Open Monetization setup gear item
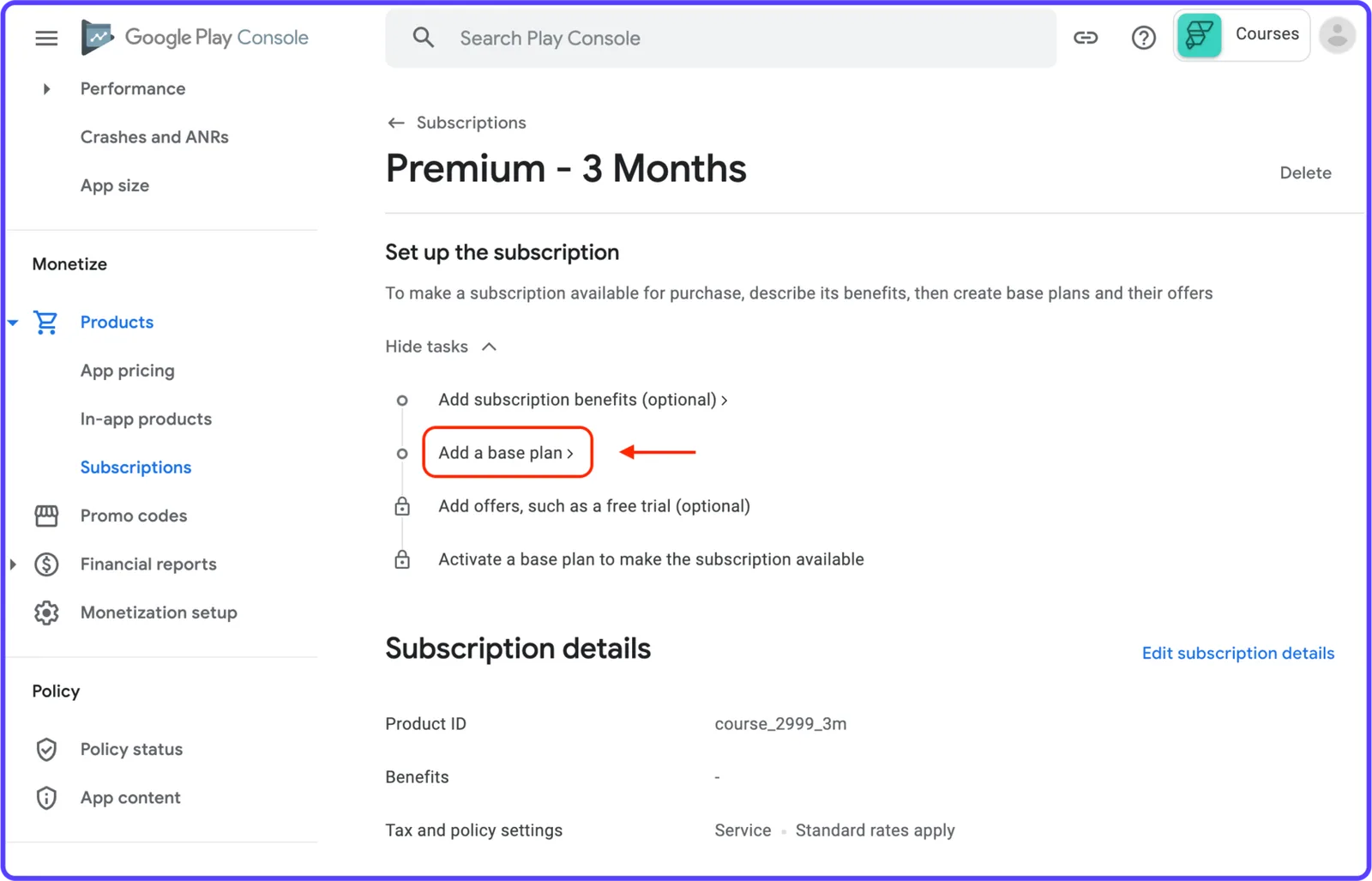 pos(159,612)
